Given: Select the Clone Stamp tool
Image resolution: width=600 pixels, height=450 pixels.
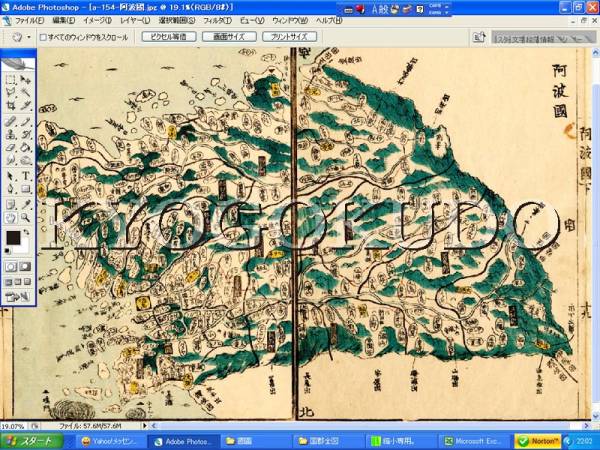Looking at the screenshot, I should coord(11,134).
